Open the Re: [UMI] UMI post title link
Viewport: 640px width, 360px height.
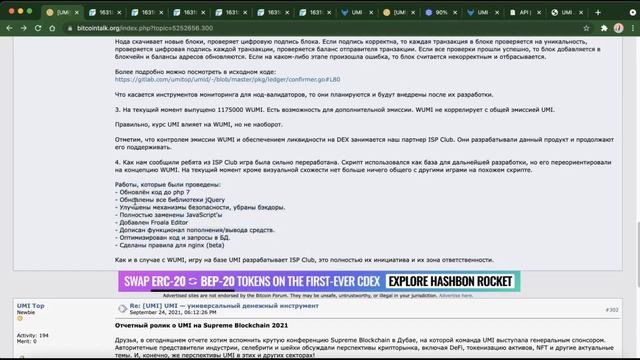pos(224,306)
